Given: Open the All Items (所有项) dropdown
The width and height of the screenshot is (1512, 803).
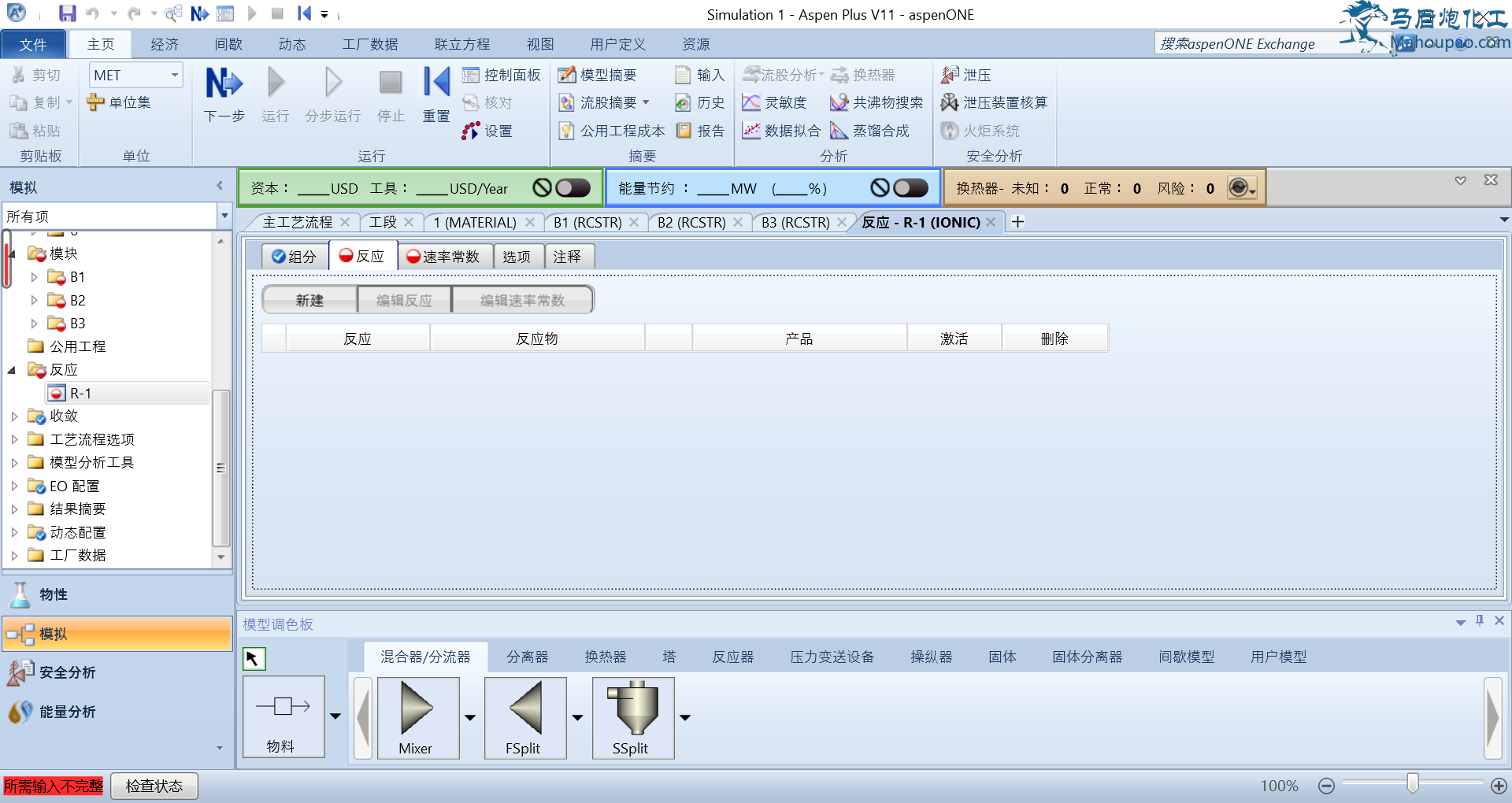Looking at the screenshot, I should click(x=224, y=216).
